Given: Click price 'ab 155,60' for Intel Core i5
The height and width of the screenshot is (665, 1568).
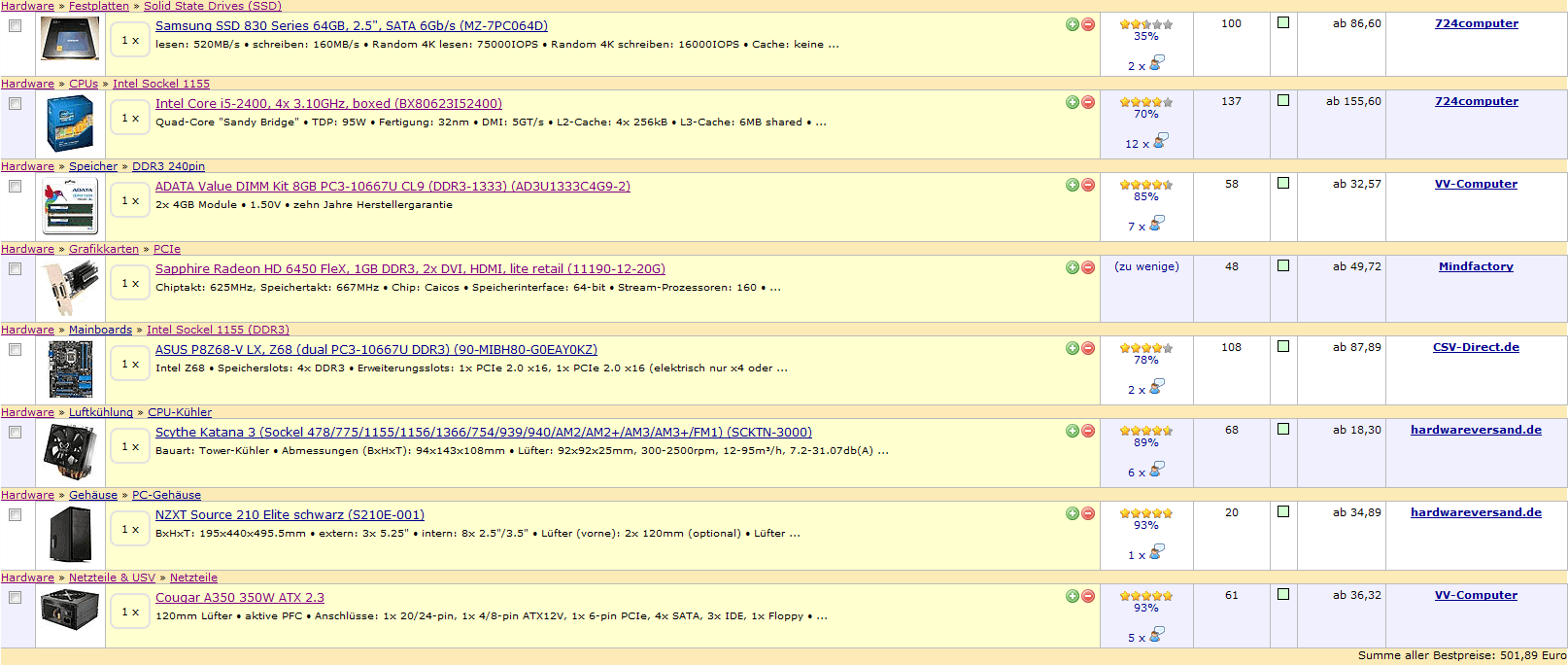Looking at the screenshot, I should [1353, 101].
